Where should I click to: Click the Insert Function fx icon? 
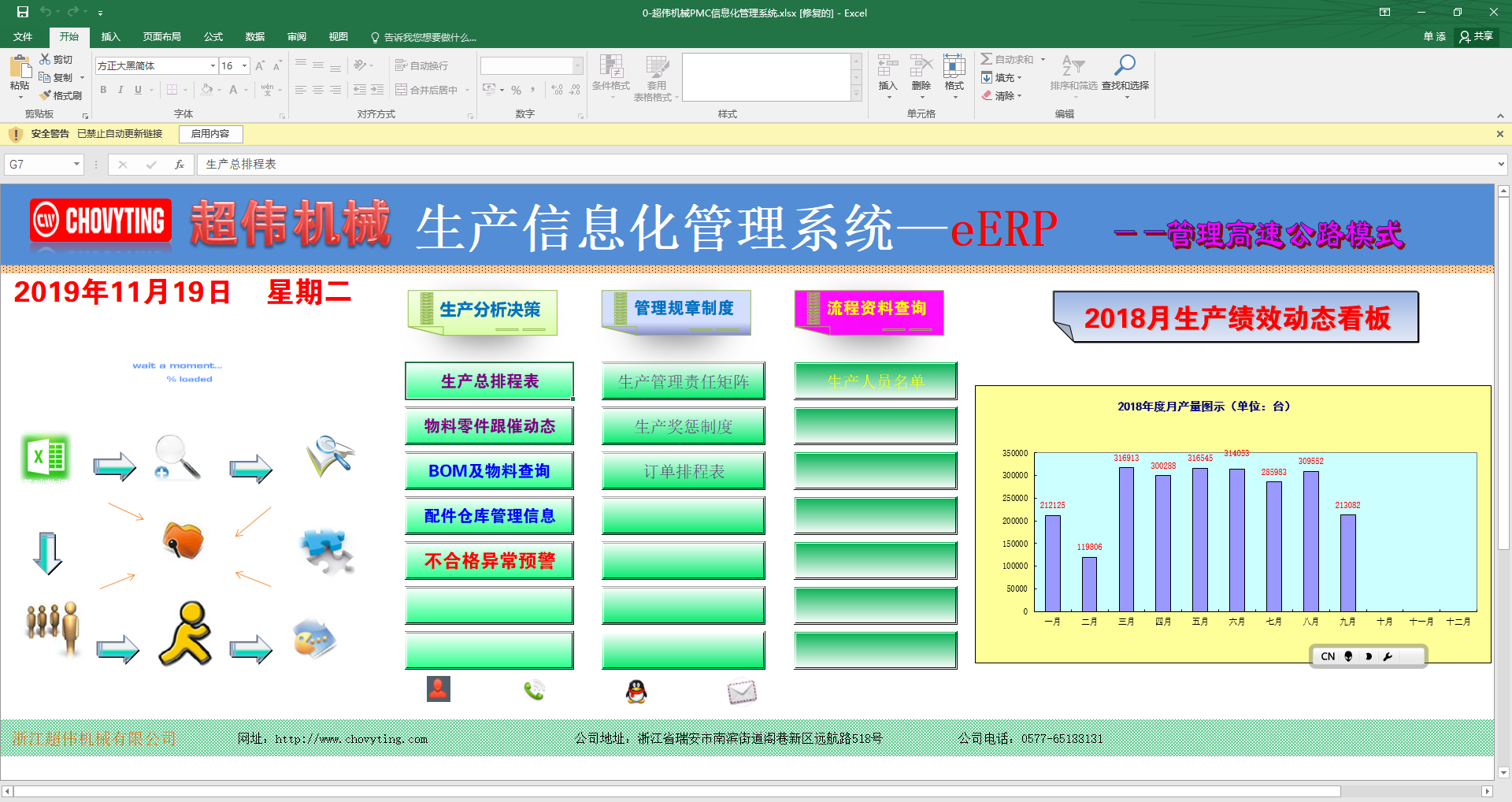[180, 164]
